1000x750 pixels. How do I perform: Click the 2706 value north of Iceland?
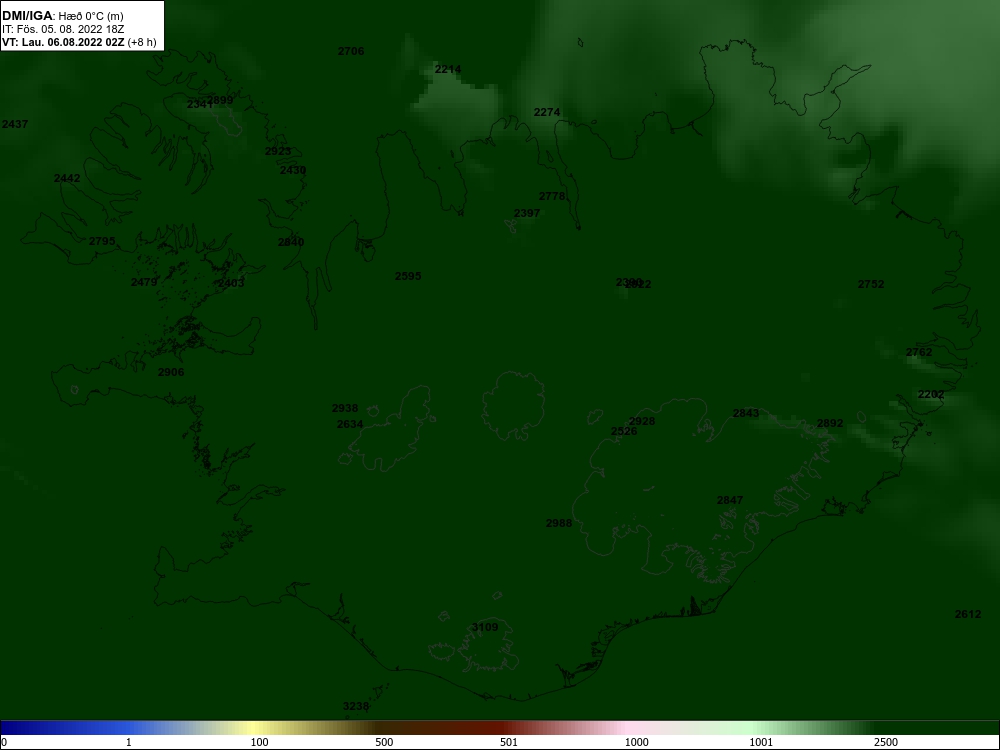351,51
